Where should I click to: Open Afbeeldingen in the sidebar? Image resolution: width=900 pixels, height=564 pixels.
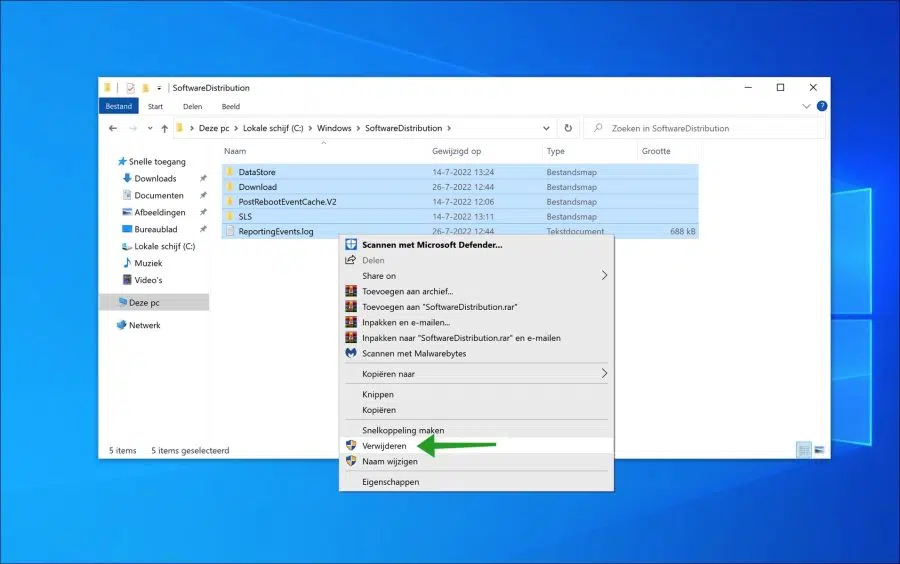(x=160, y=212)
